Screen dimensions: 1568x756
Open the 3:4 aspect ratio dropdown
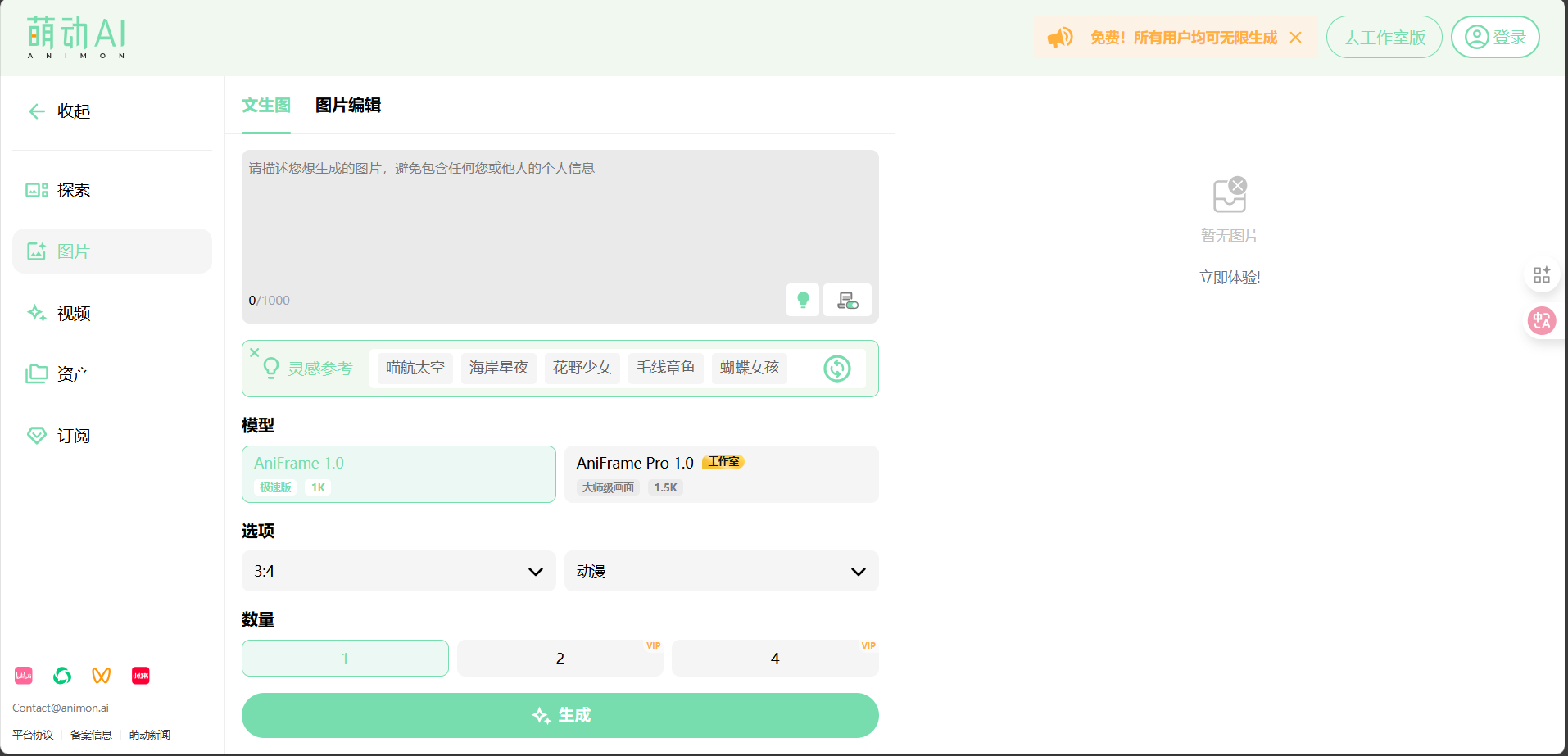pos(399,571)
